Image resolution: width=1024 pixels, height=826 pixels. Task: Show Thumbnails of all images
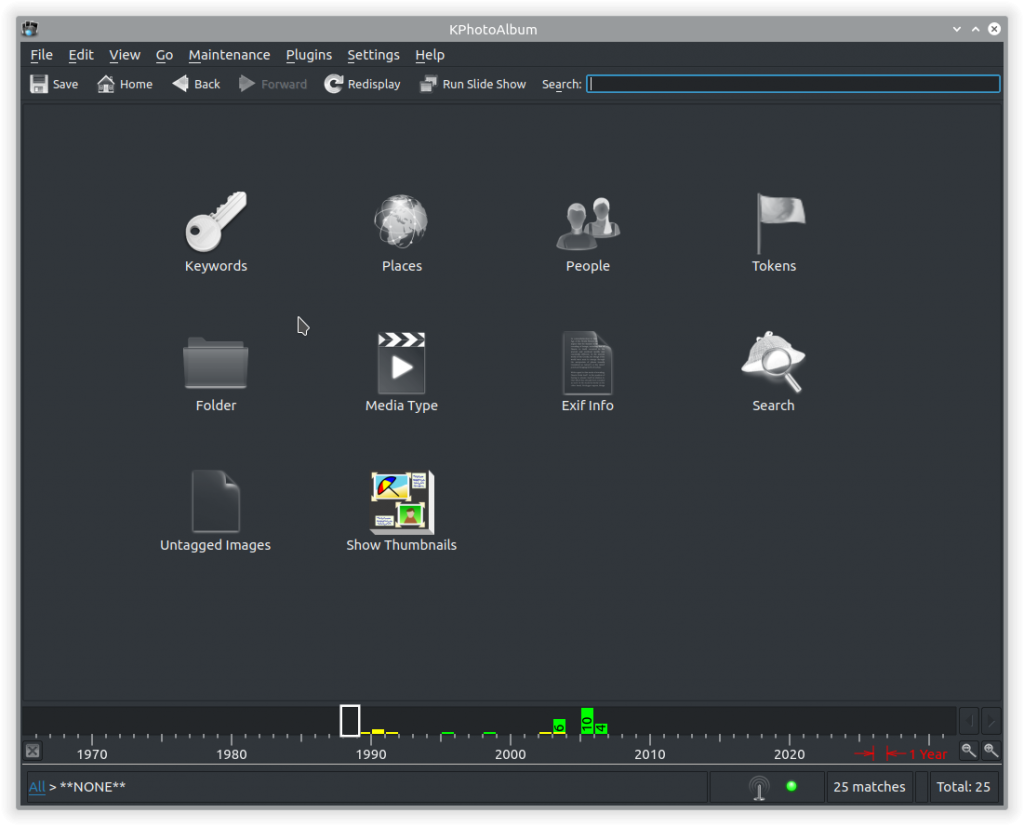(x=401, y=500)
